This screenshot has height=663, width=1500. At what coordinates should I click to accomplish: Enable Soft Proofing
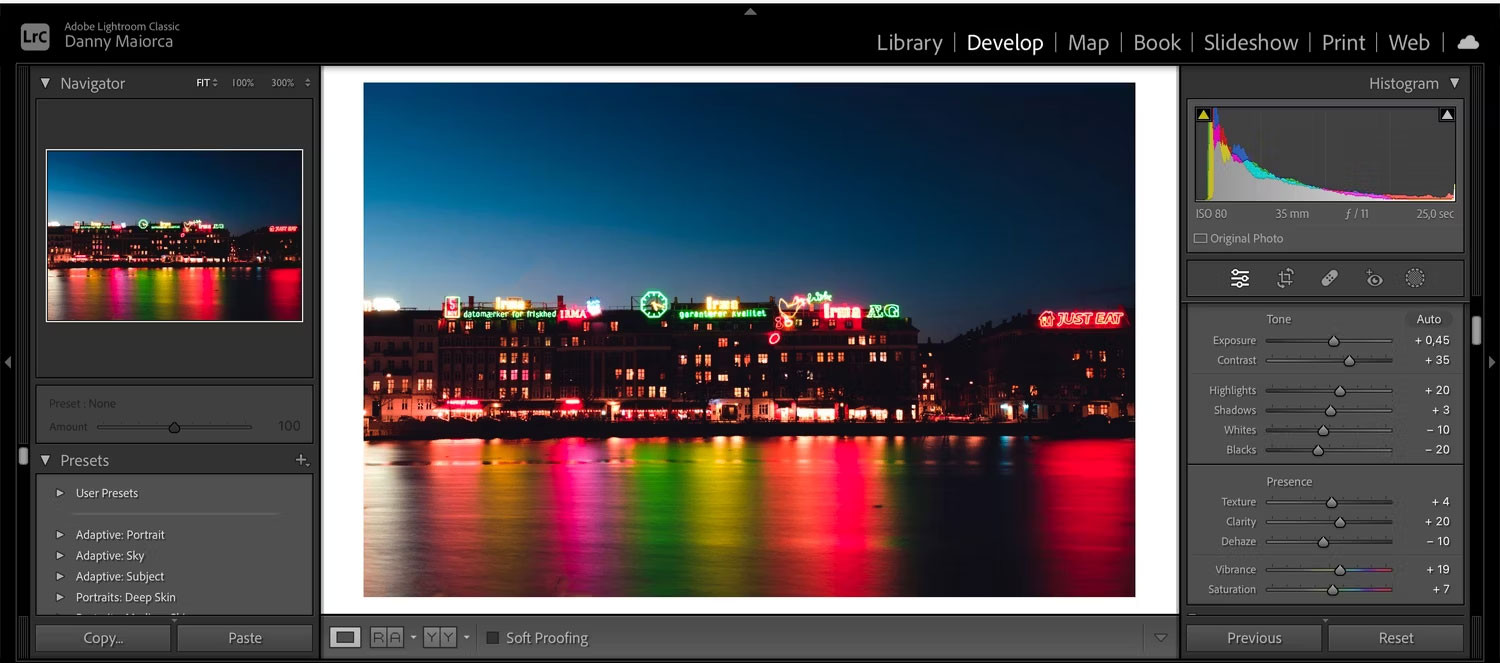491,637
